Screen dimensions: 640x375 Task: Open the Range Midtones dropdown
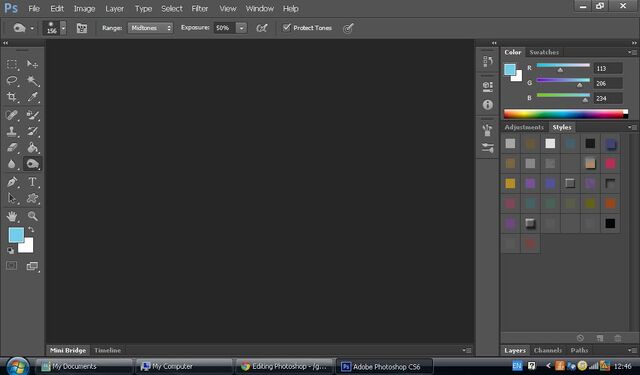point(151,28)
